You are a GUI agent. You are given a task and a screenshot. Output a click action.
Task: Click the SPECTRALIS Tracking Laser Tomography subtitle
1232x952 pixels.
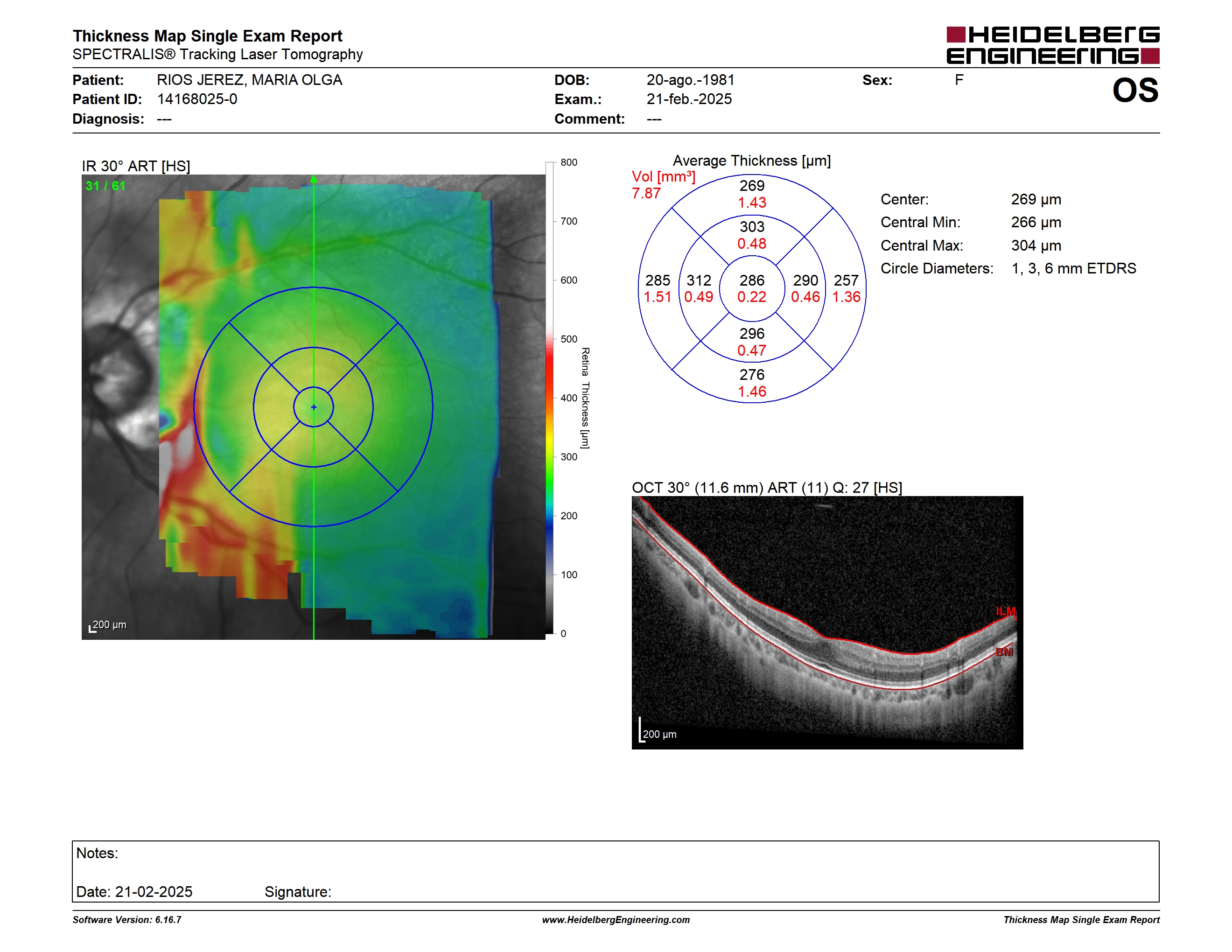(218, 55)
